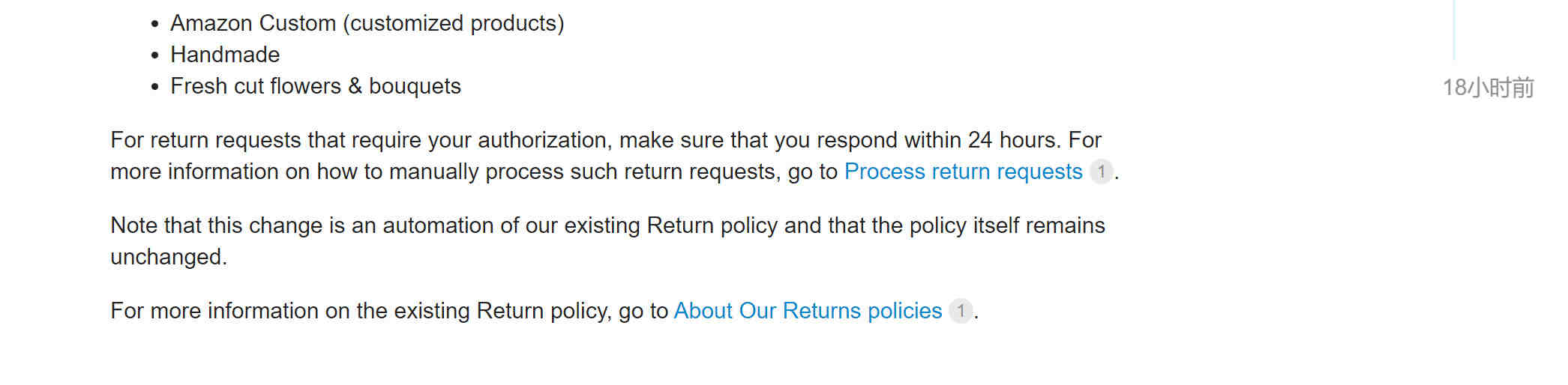Click count badge beside About Our Returns policies
The image size is (1568, 385).
point(961,311)
